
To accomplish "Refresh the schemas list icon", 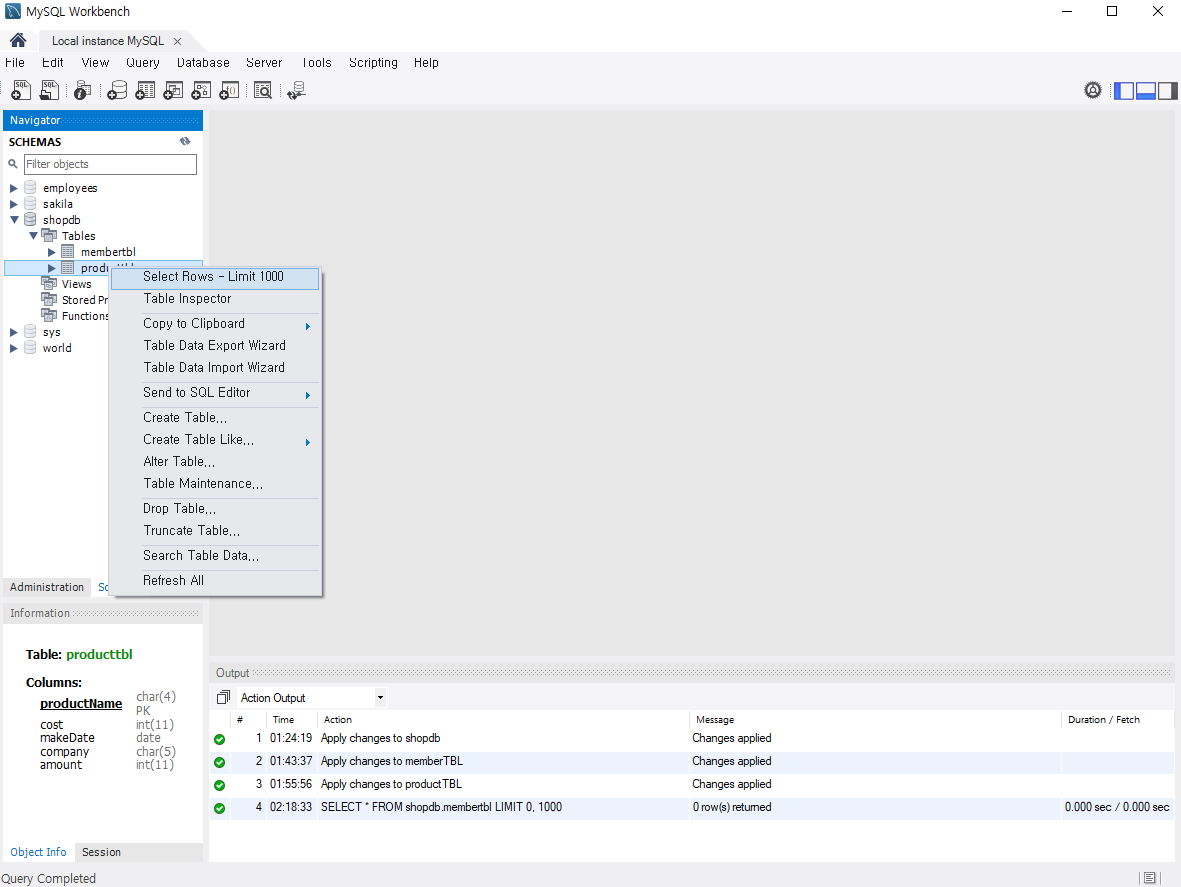I will 185,142.
